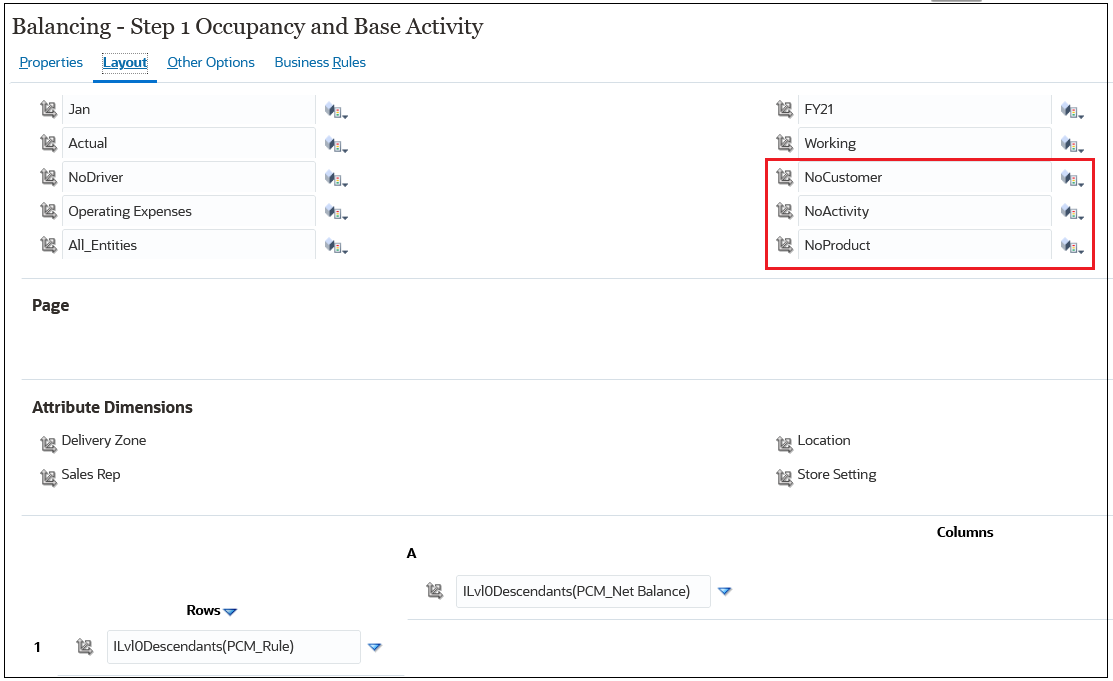The height and width of the screenshot is (681, 1113).
Task: Click Location attribute dimension icon
Action: (x=784, y=445)
